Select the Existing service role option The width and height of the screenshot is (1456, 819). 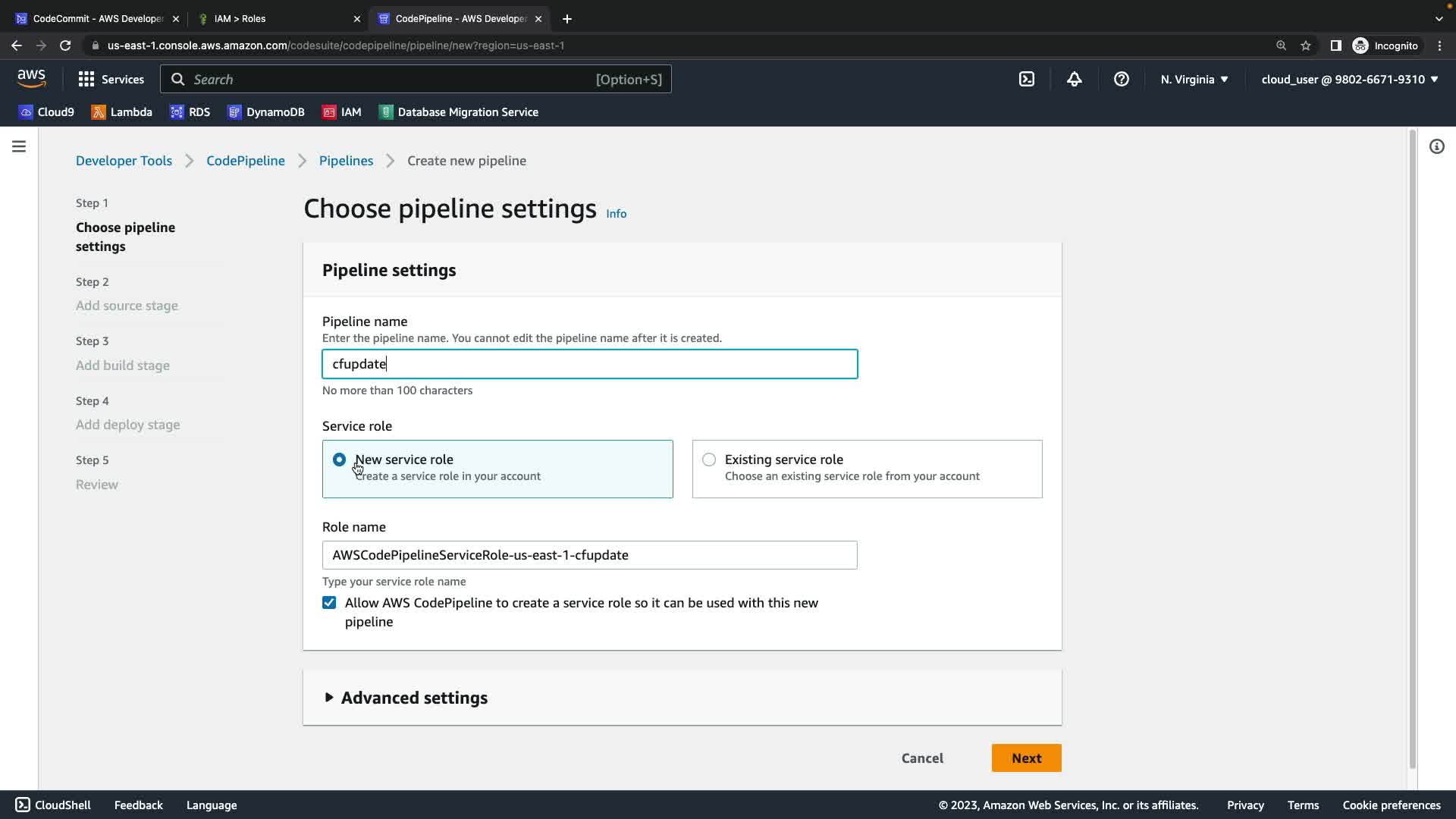click(x=709, y=460)
